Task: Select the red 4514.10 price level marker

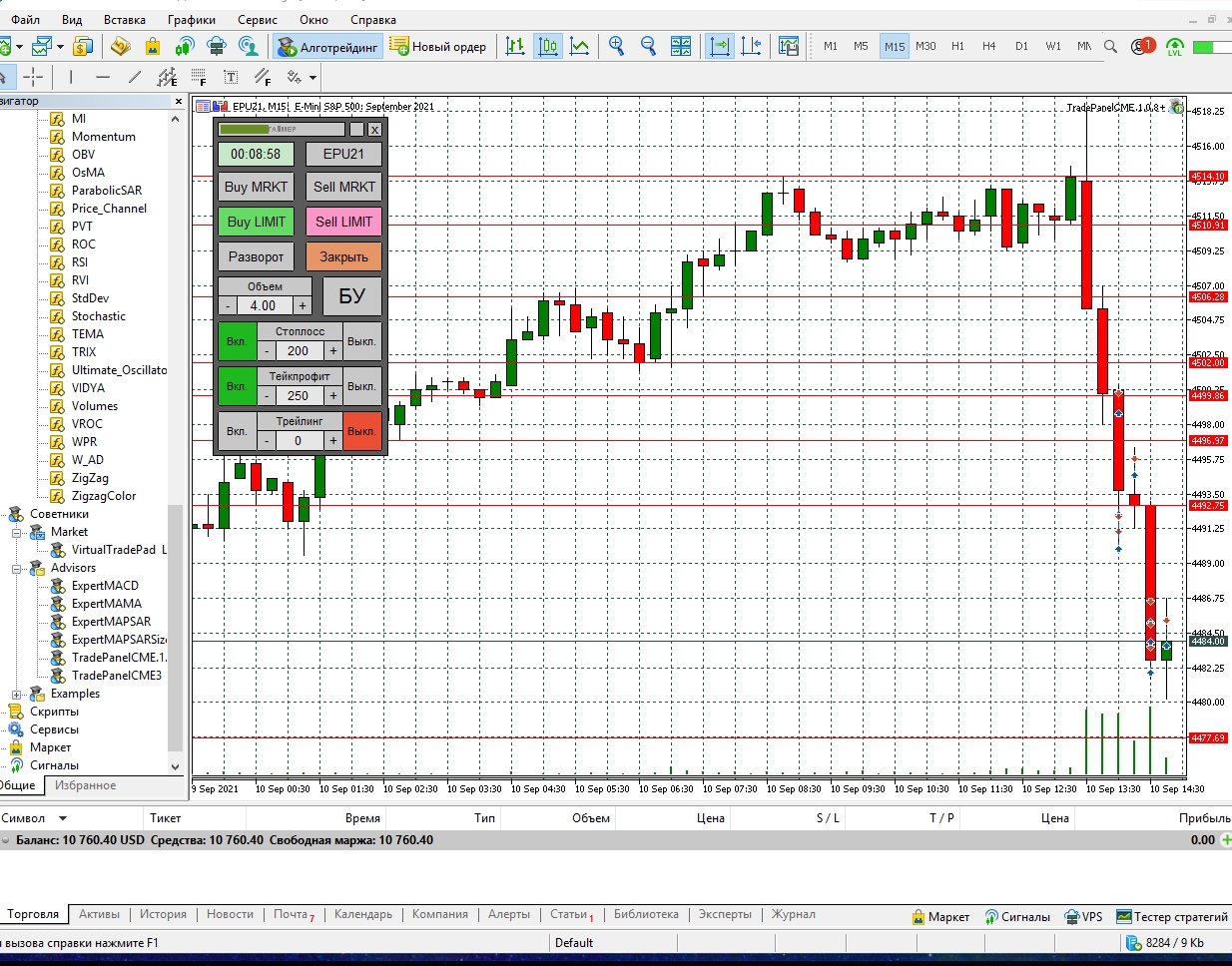Action: [1207, 176]
